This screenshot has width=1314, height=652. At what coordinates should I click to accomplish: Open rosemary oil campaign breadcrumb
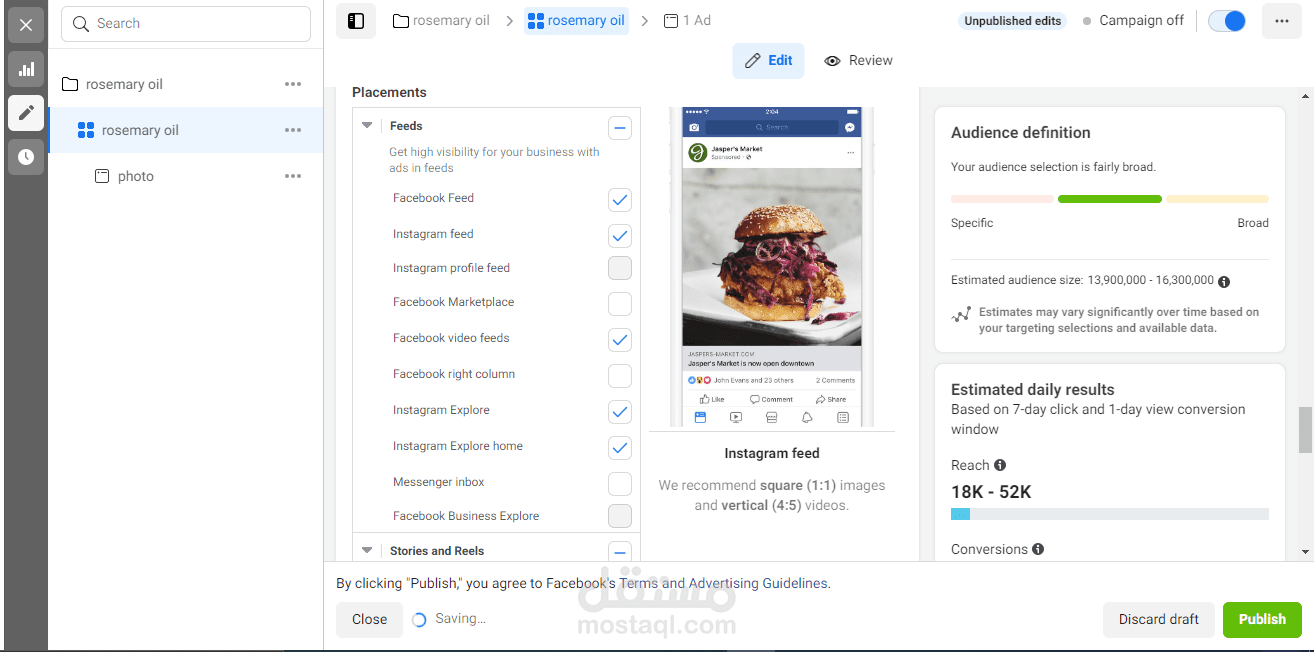tap(441, 20)
